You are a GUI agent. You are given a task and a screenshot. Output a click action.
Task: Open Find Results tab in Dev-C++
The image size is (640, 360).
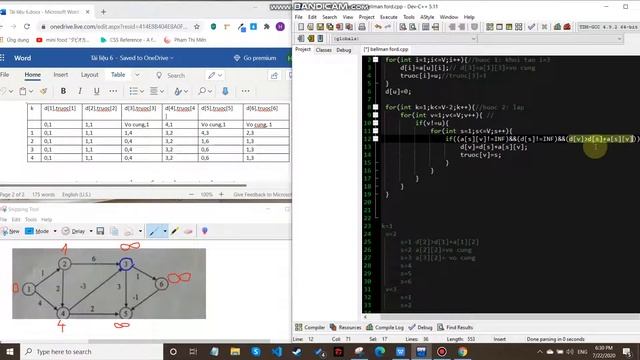click(455, 327)
